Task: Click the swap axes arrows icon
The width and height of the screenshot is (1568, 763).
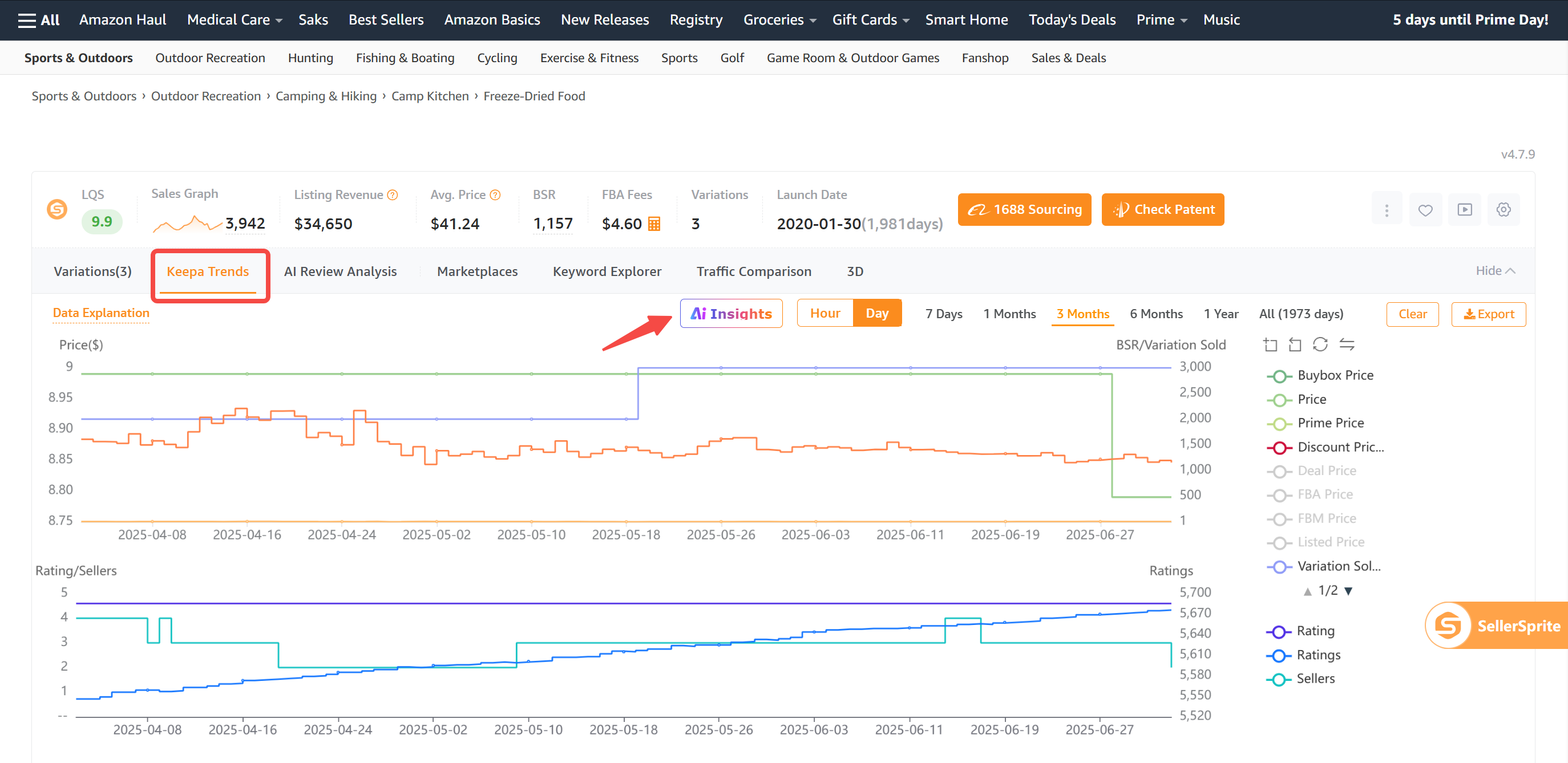Action: tap(1347, 345)
